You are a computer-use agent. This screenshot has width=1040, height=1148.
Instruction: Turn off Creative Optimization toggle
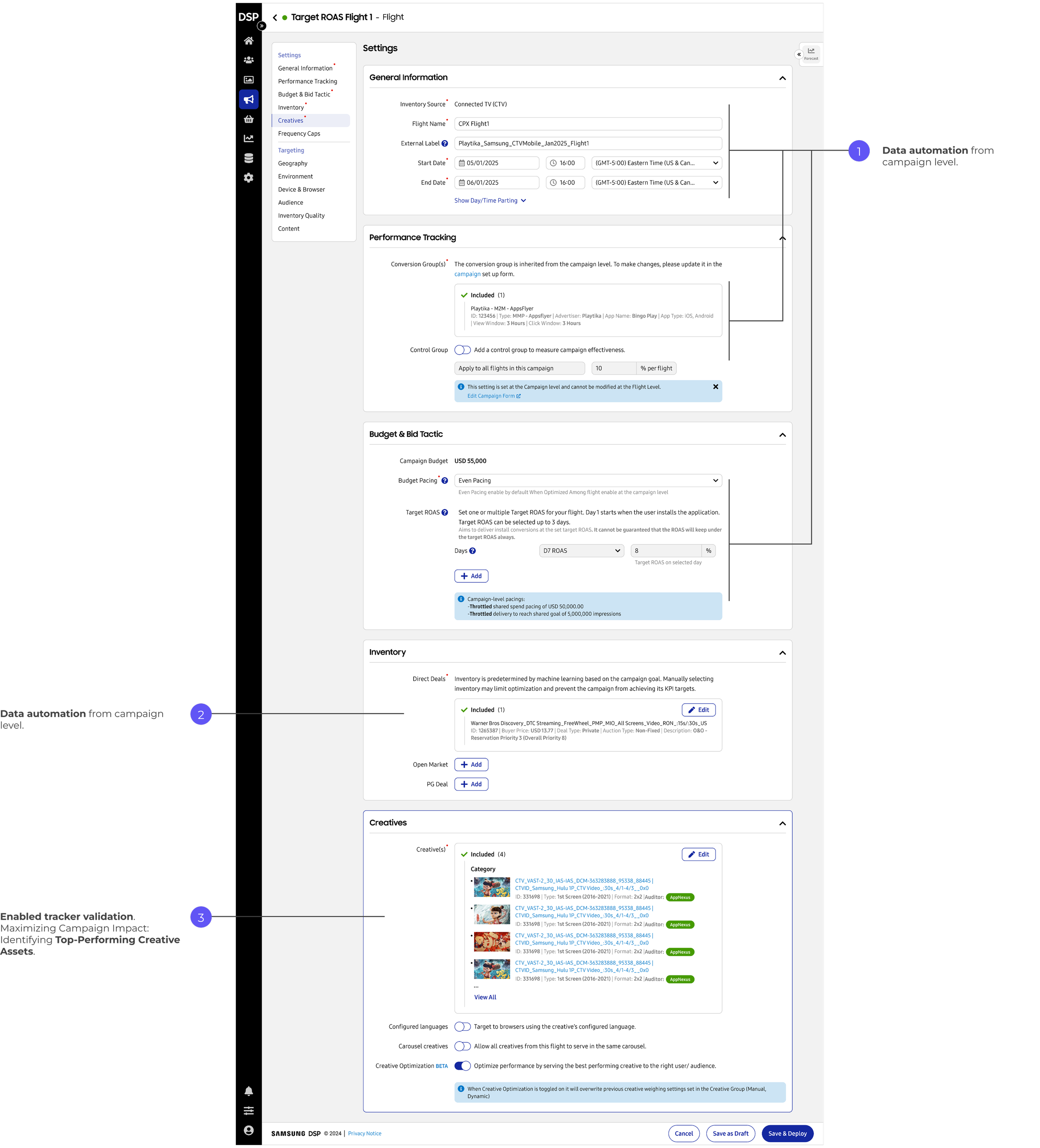pos(463,1065)
